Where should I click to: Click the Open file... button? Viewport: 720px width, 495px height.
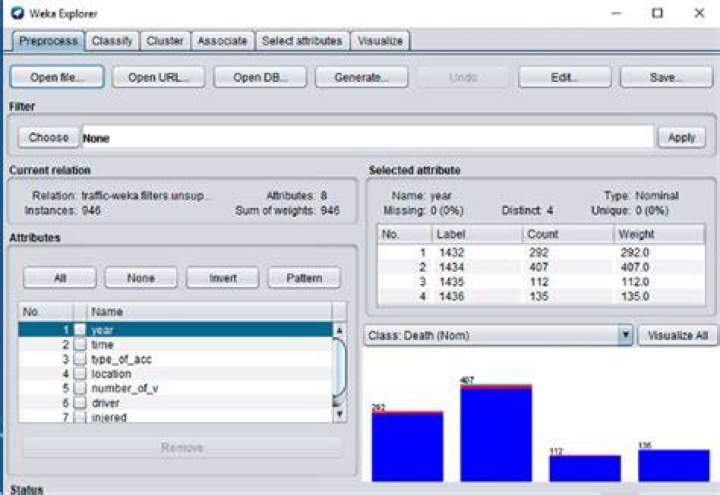coord(57,77)
